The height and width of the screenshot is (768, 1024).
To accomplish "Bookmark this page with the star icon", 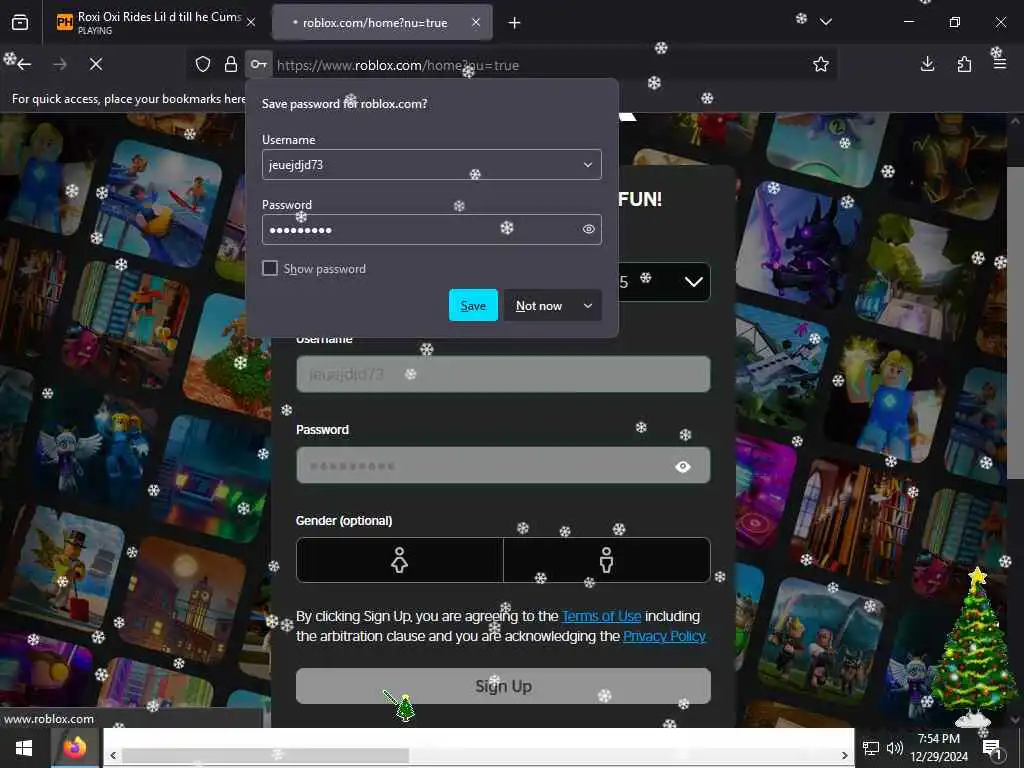I will [821, 64].
